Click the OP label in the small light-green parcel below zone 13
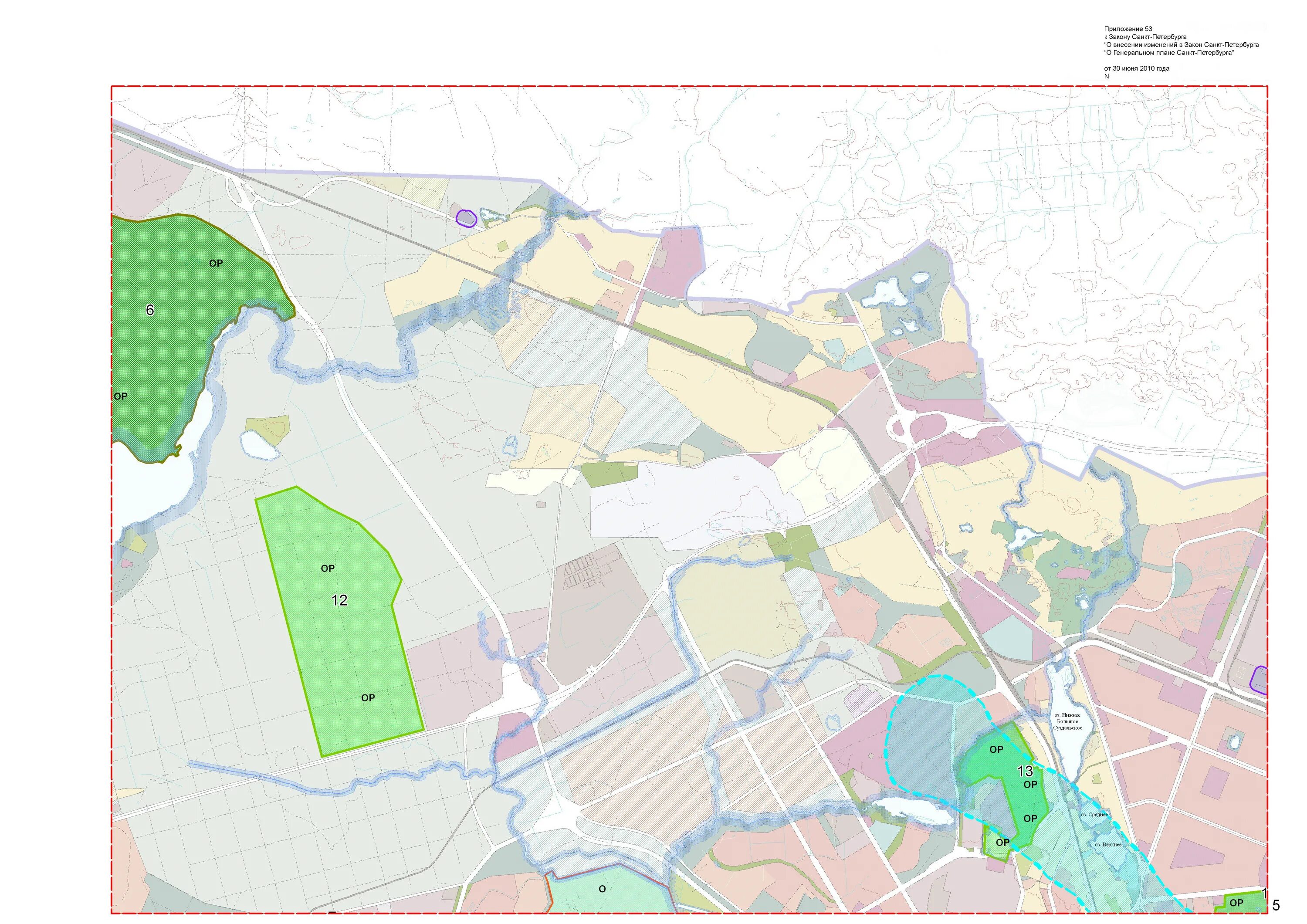This screenshot has height=924, width=1307. (x=1002, y=843)
